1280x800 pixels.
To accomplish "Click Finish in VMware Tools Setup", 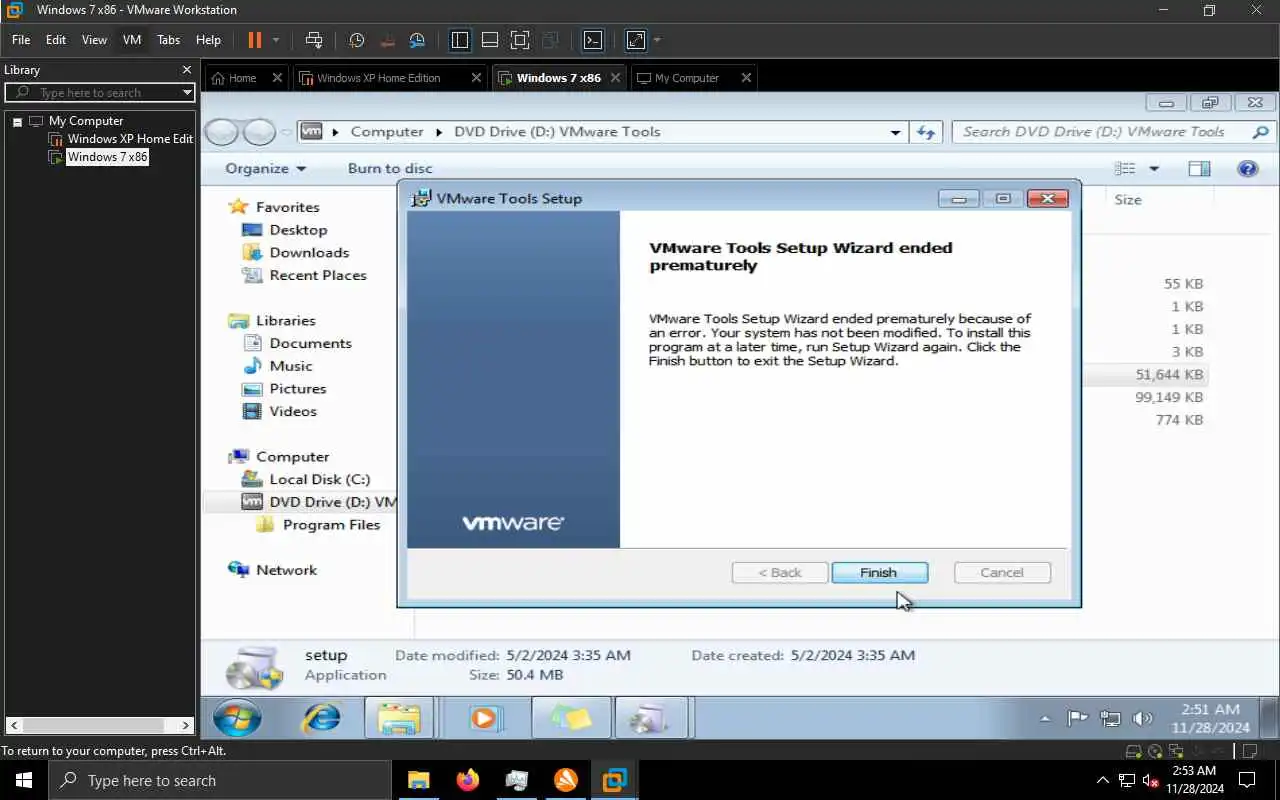I will 879,573.
